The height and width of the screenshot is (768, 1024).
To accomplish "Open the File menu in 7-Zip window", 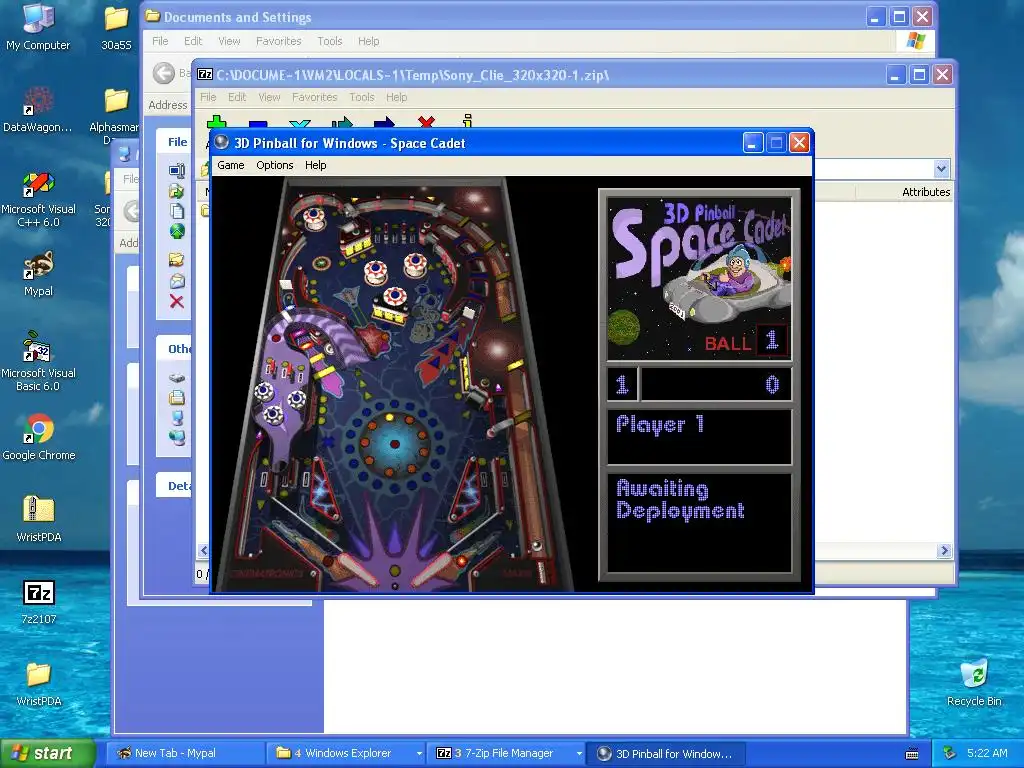I will [x=208, y=97].
